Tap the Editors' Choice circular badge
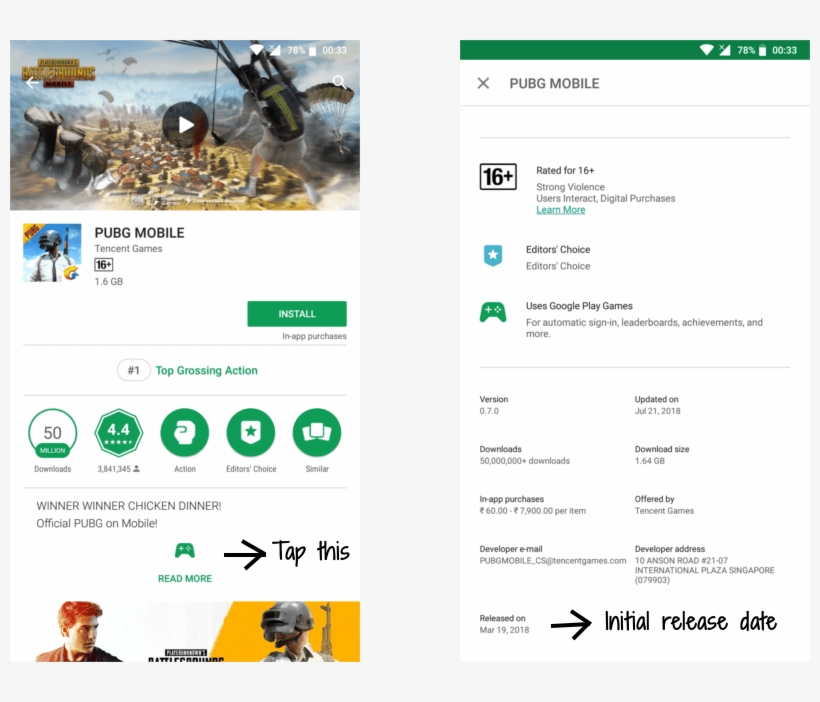Screen dimensions: 820x702 [251, 433]
